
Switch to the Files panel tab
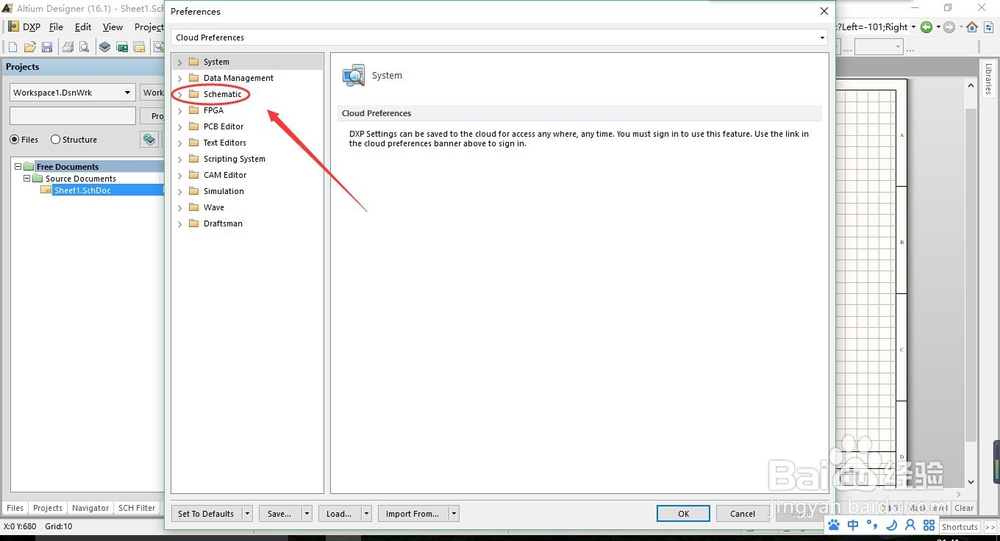[x=15, y=508]
